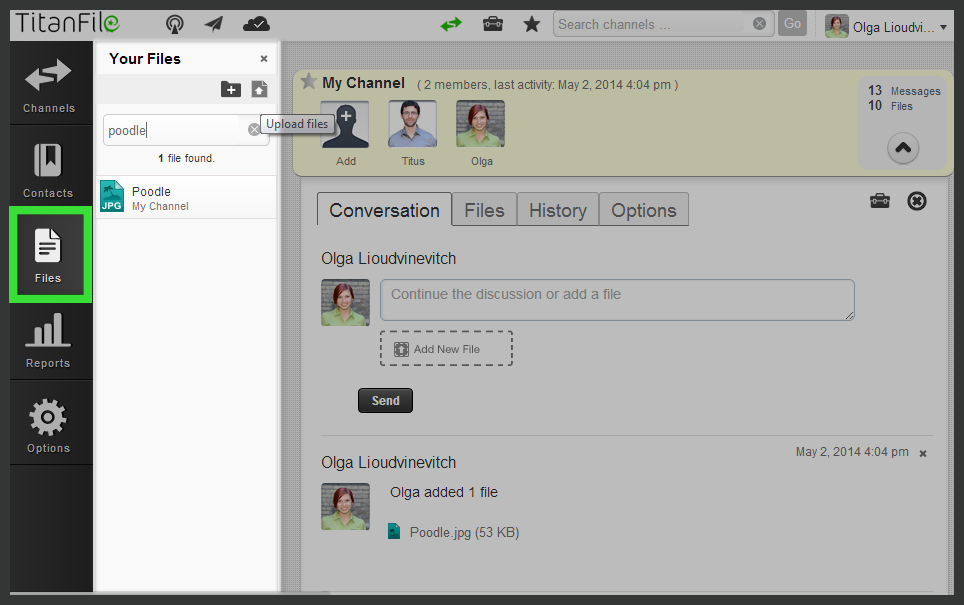Click the briefcase icon beside tabs
964x605 pixels.
point(880,201)
